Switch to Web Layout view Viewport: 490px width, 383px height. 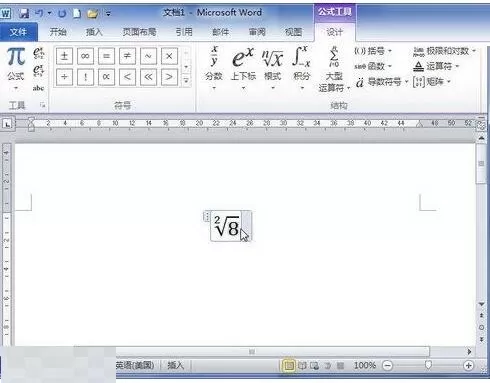pos(315,366)
